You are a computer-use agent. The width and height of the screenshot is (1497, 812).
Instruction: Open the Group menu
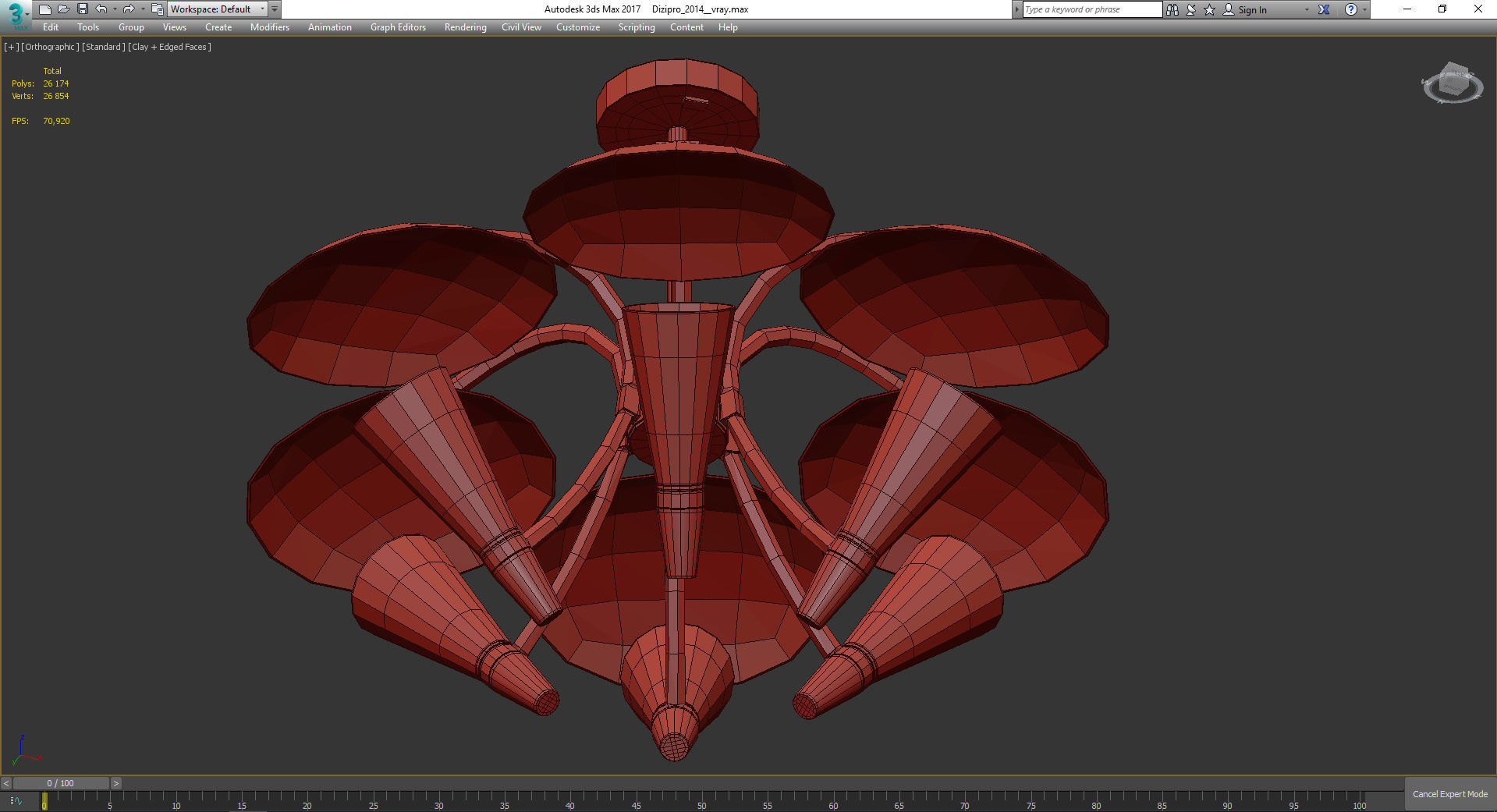[x=131, y=27]
